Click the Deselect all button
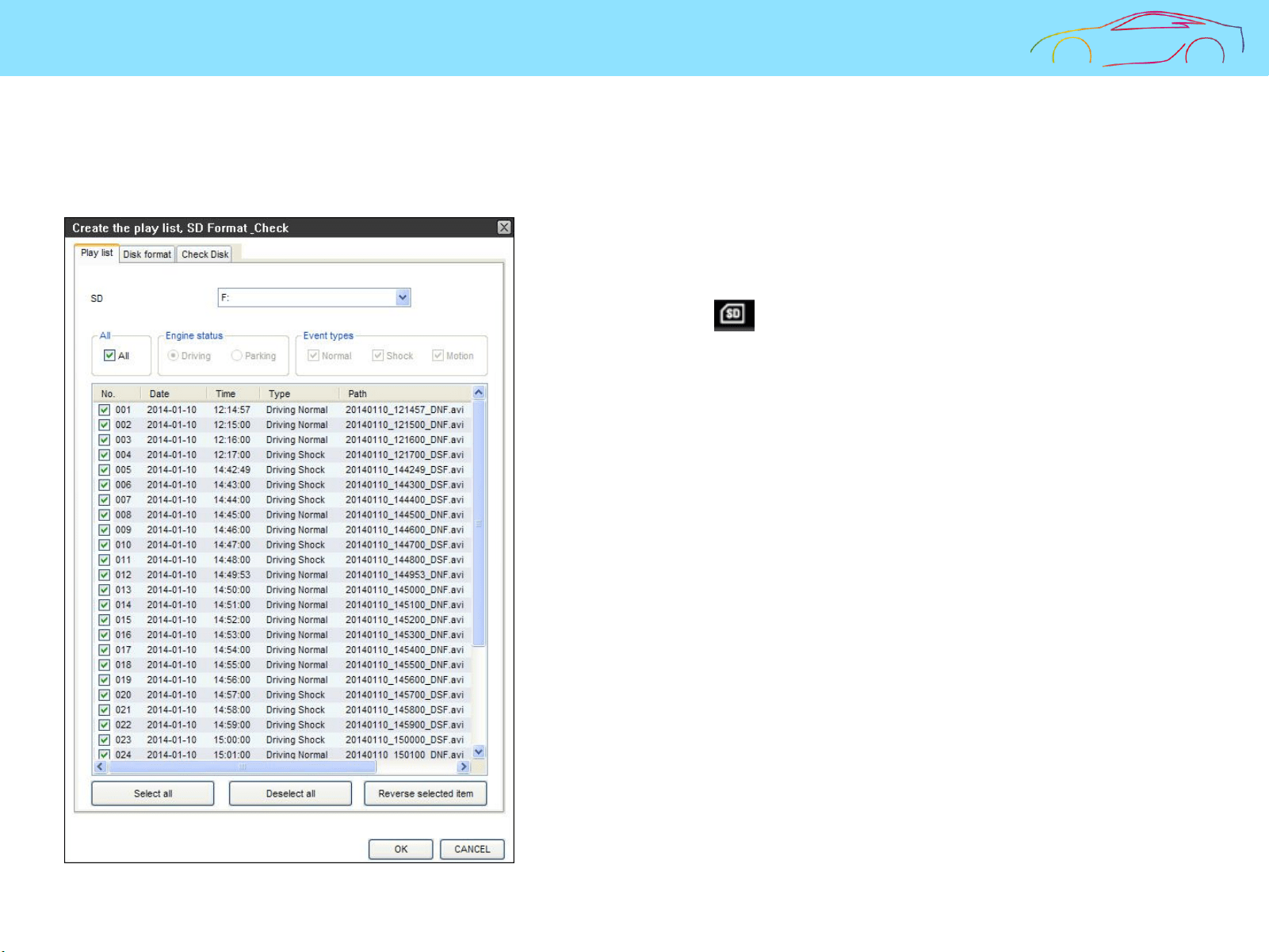Screen dimensions: 1269x952 [290, 793]
